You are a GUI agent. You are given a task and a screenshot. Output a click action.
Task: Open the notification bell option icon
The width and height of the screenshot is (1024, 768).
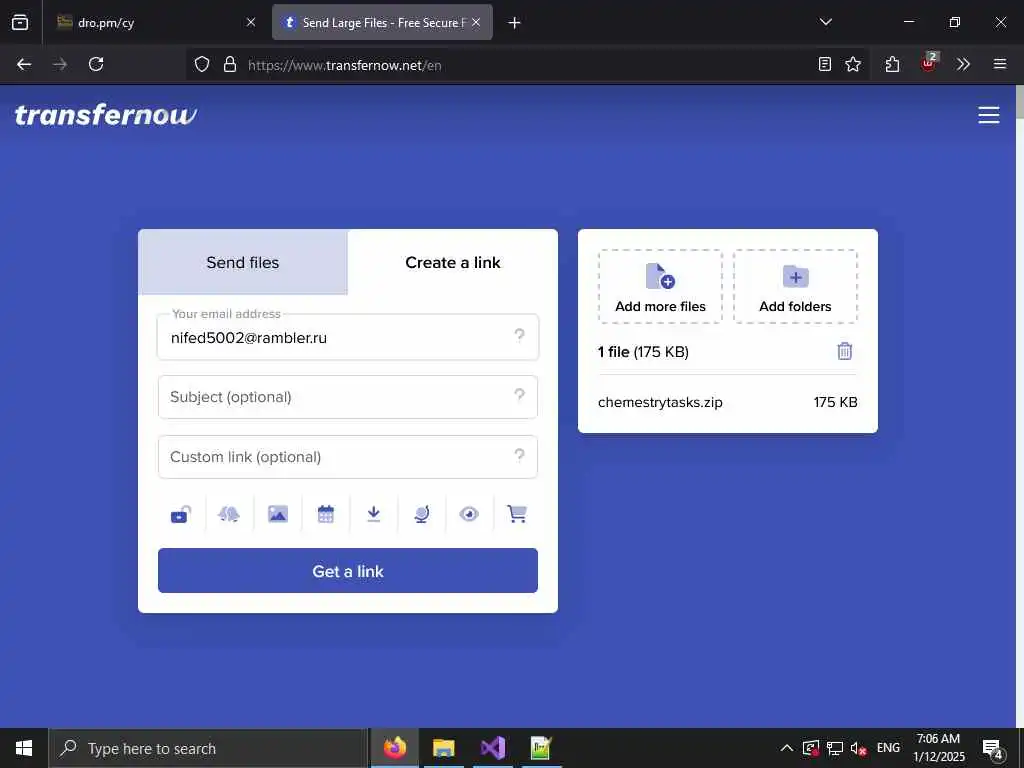pyautogui.click(x=229, y=515)
